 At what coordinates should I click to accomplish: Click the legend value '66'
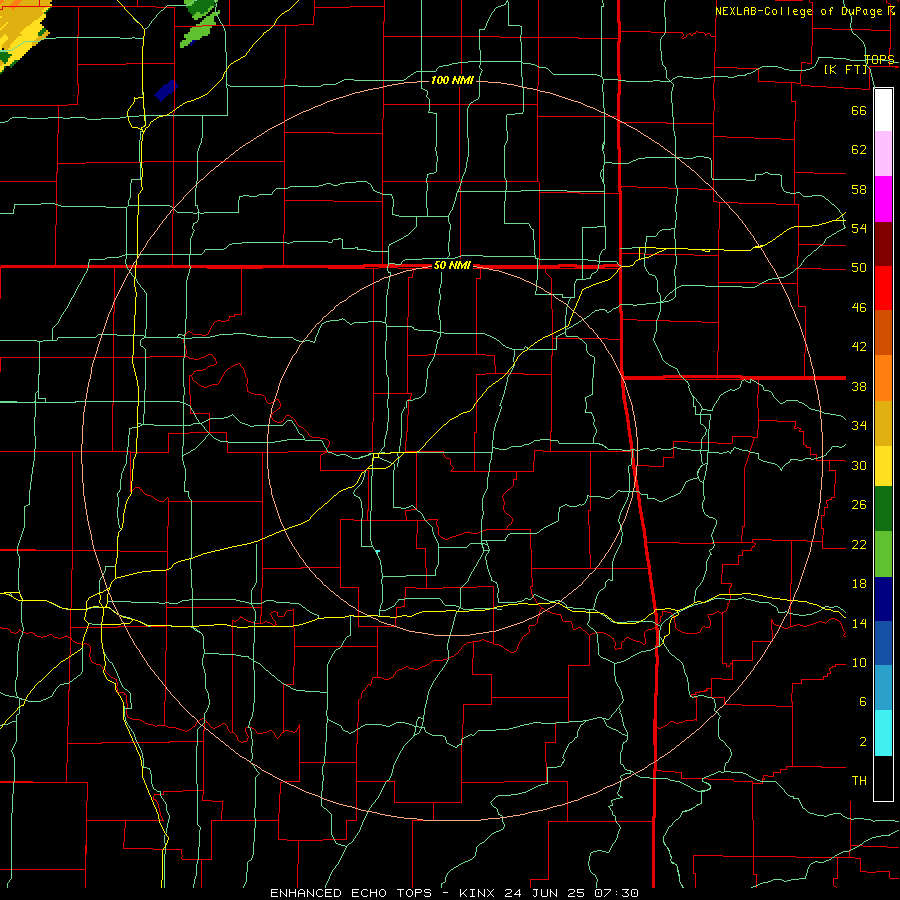pos(859,110)
